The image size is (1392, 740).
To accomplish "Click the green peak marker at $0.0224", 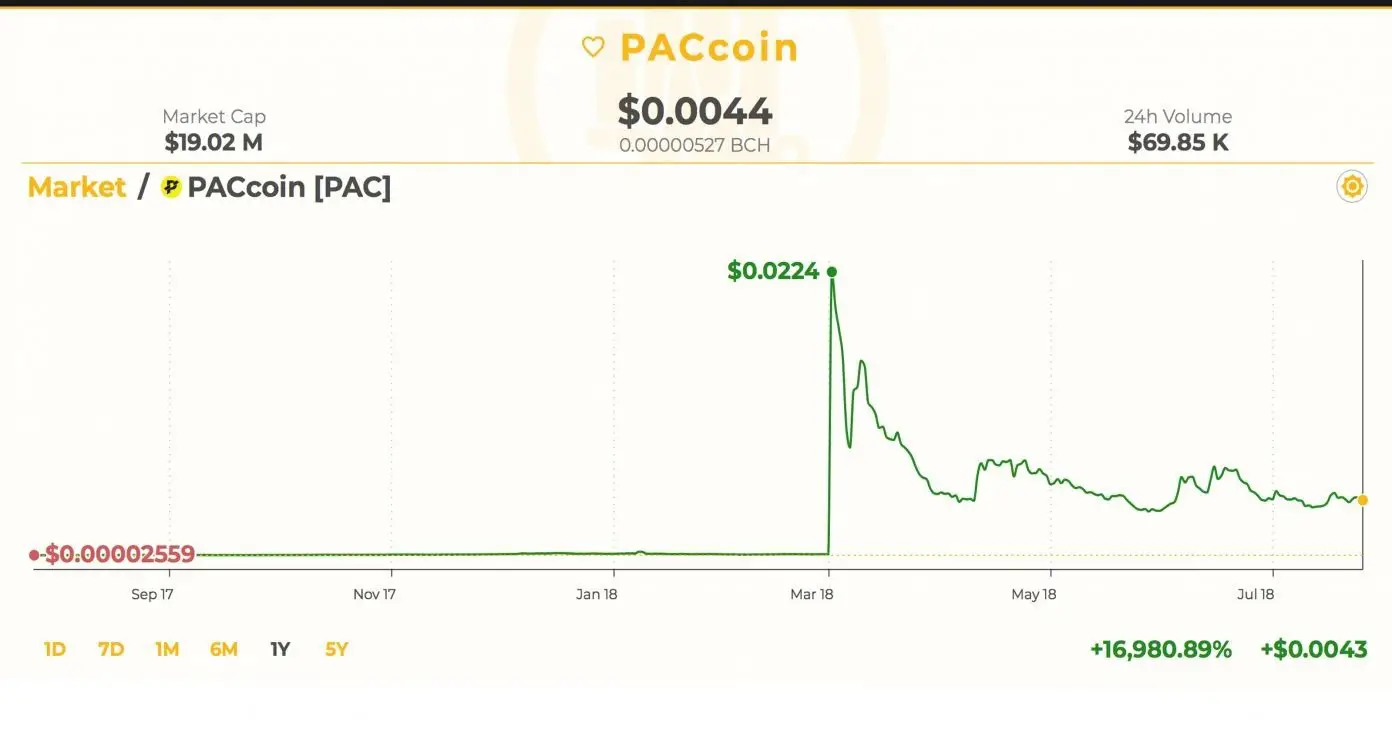I will [831, 271].
